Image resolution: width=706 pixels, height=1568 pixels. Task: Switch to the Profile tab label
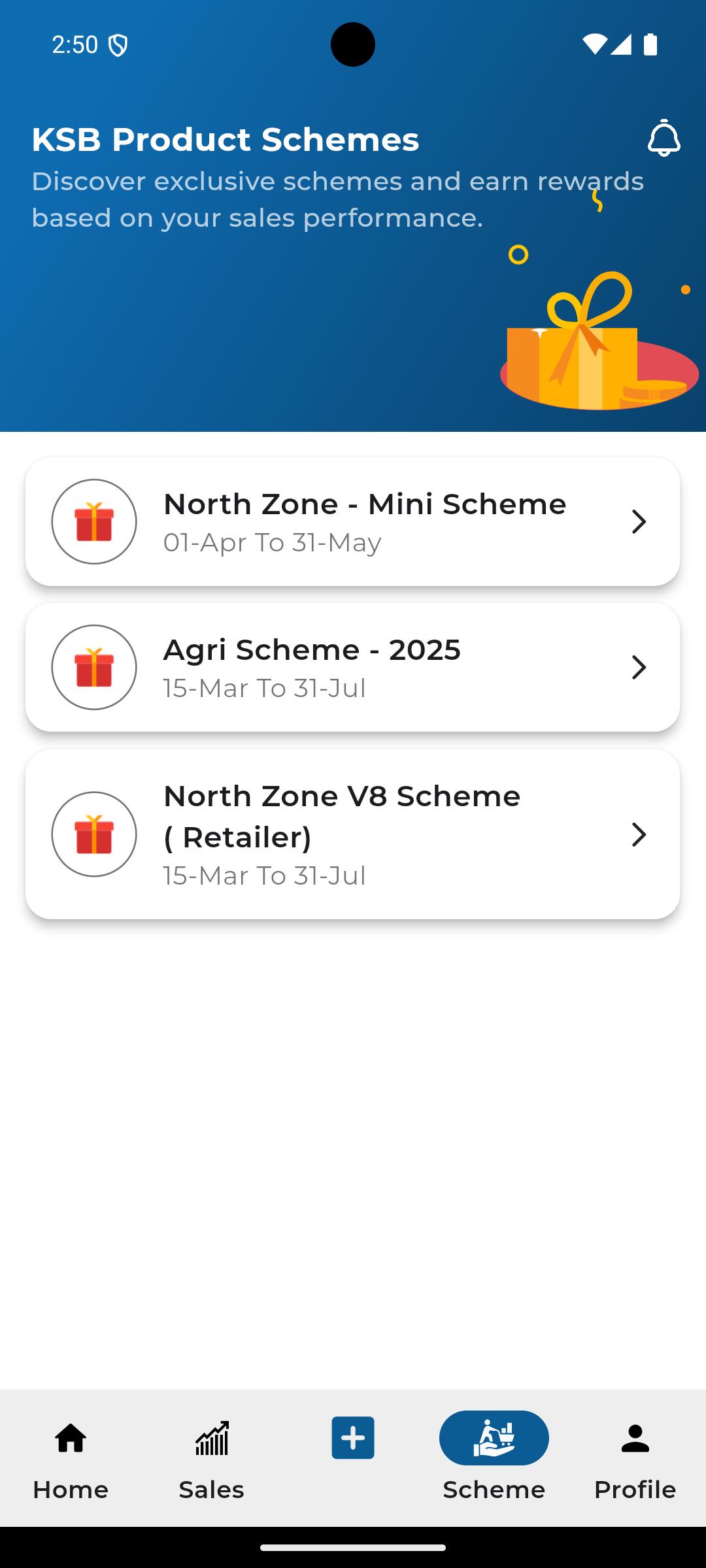[x=635, y=1490]
